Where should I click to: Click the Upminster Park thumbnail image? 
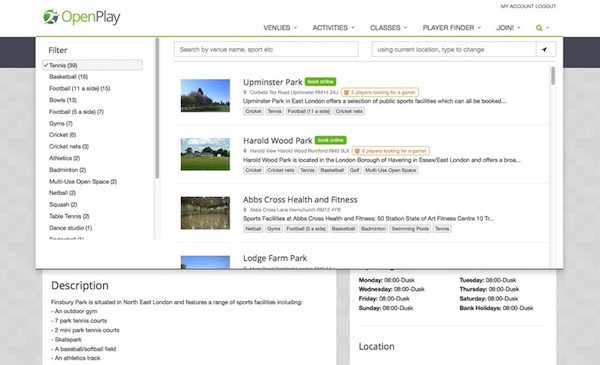pos(205,95)
